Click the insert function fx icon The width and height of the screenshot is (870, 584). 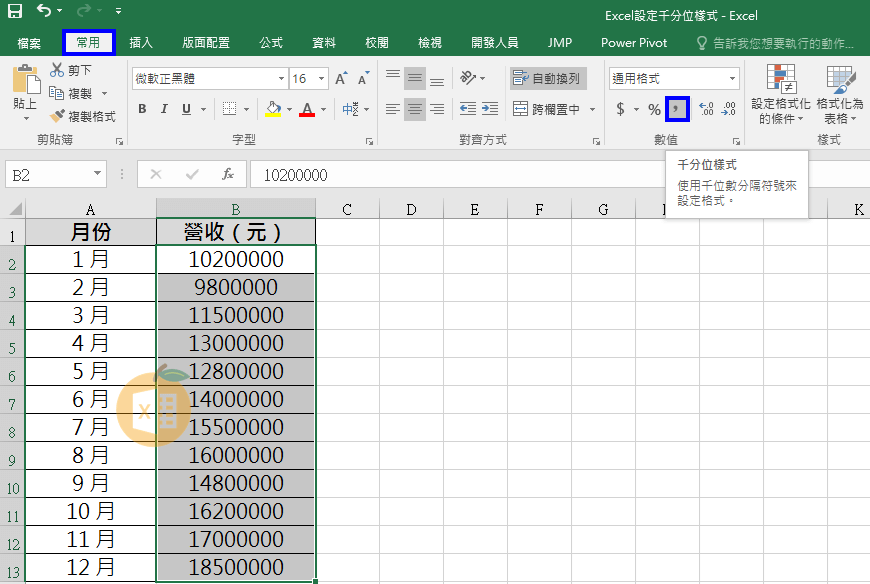[x=228, y=174]
